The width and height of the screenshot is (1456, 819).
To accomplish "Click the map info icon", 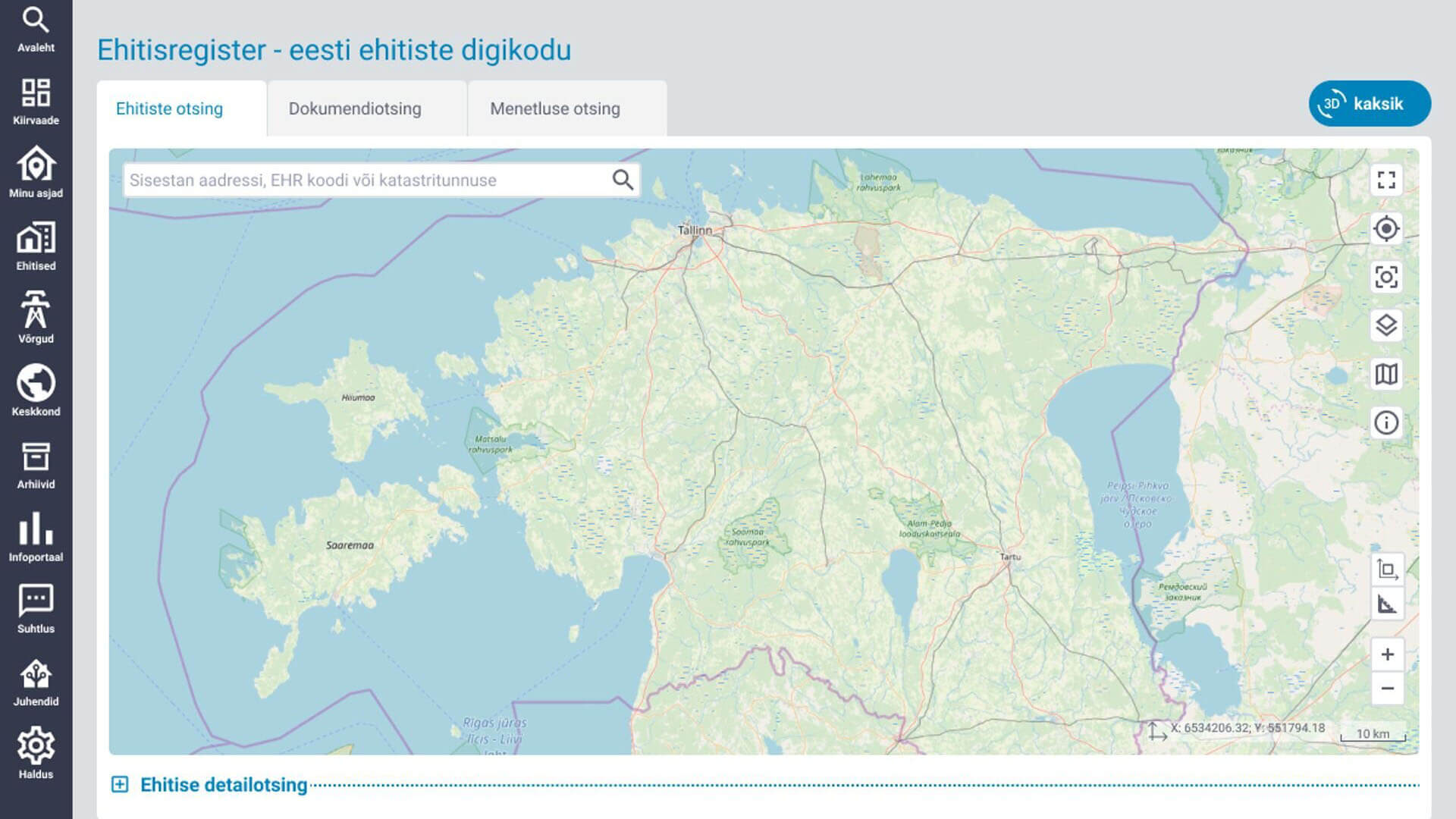I will click(1386, 422).
